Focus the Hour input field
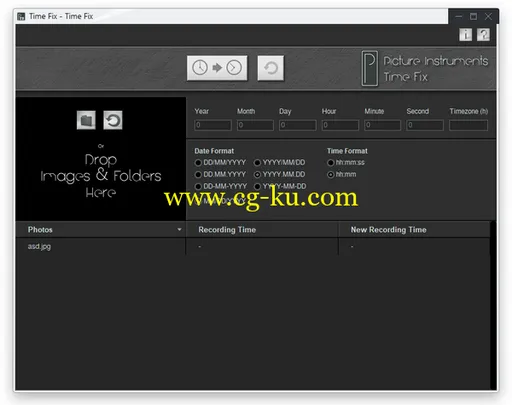The image size is (512, 405). point(340,125)
